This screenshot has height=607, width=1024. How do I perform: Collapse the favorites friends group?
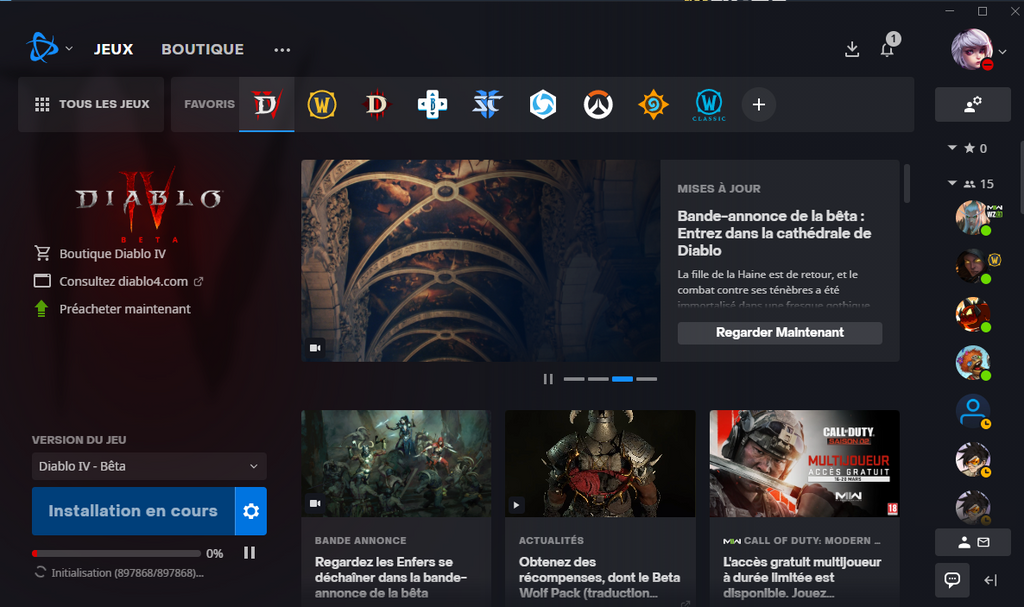point(952,148)
